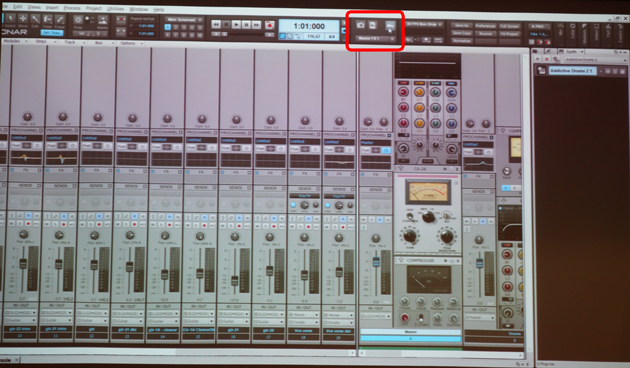The image size is (630, 368).
Task: Click the Master bus volume fader
Action: 376,262
